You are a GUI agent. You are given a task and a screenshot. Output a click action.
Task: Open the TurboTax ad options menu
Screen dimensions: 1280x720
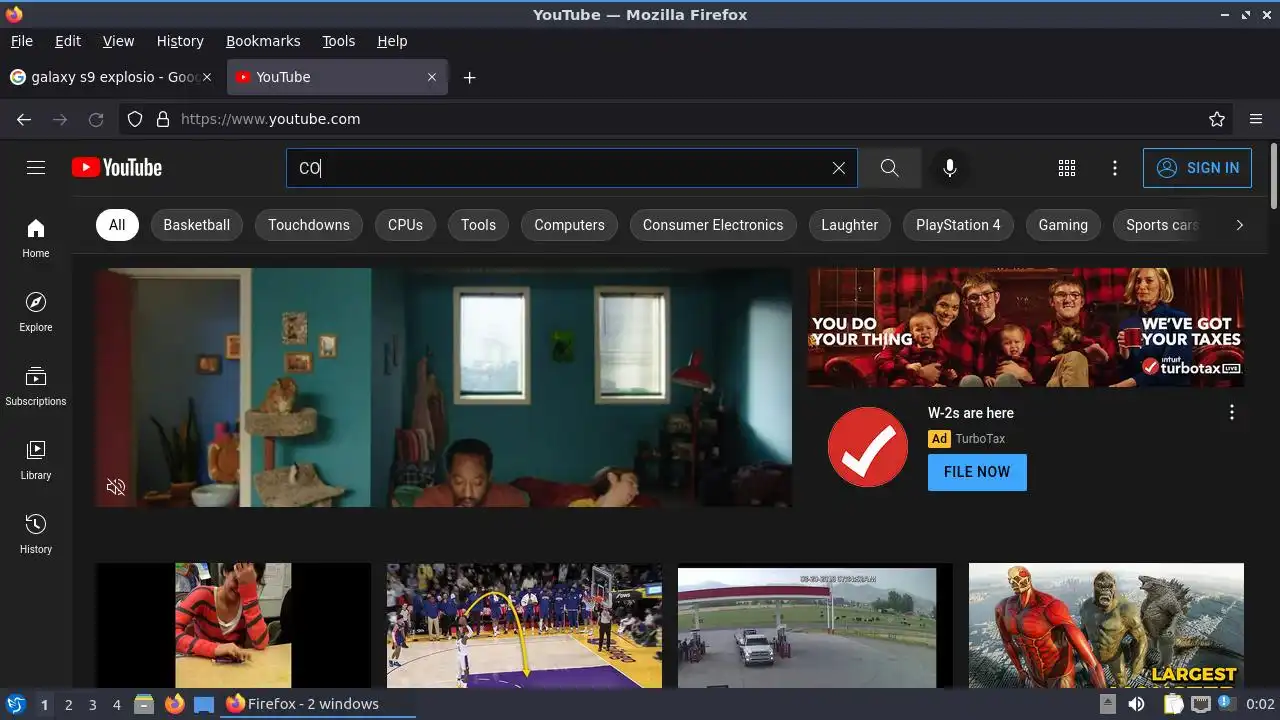(1232, 412)
